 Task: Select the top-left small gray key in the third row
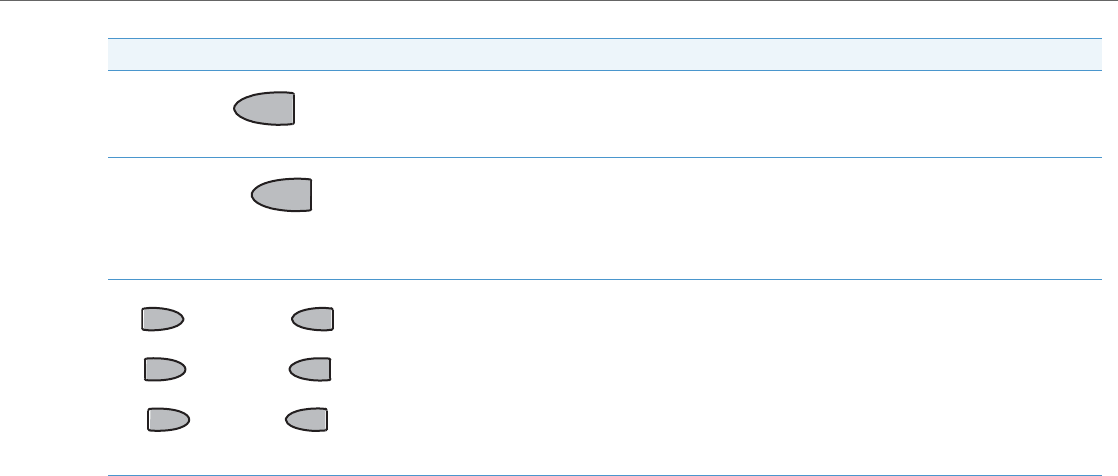163,319
